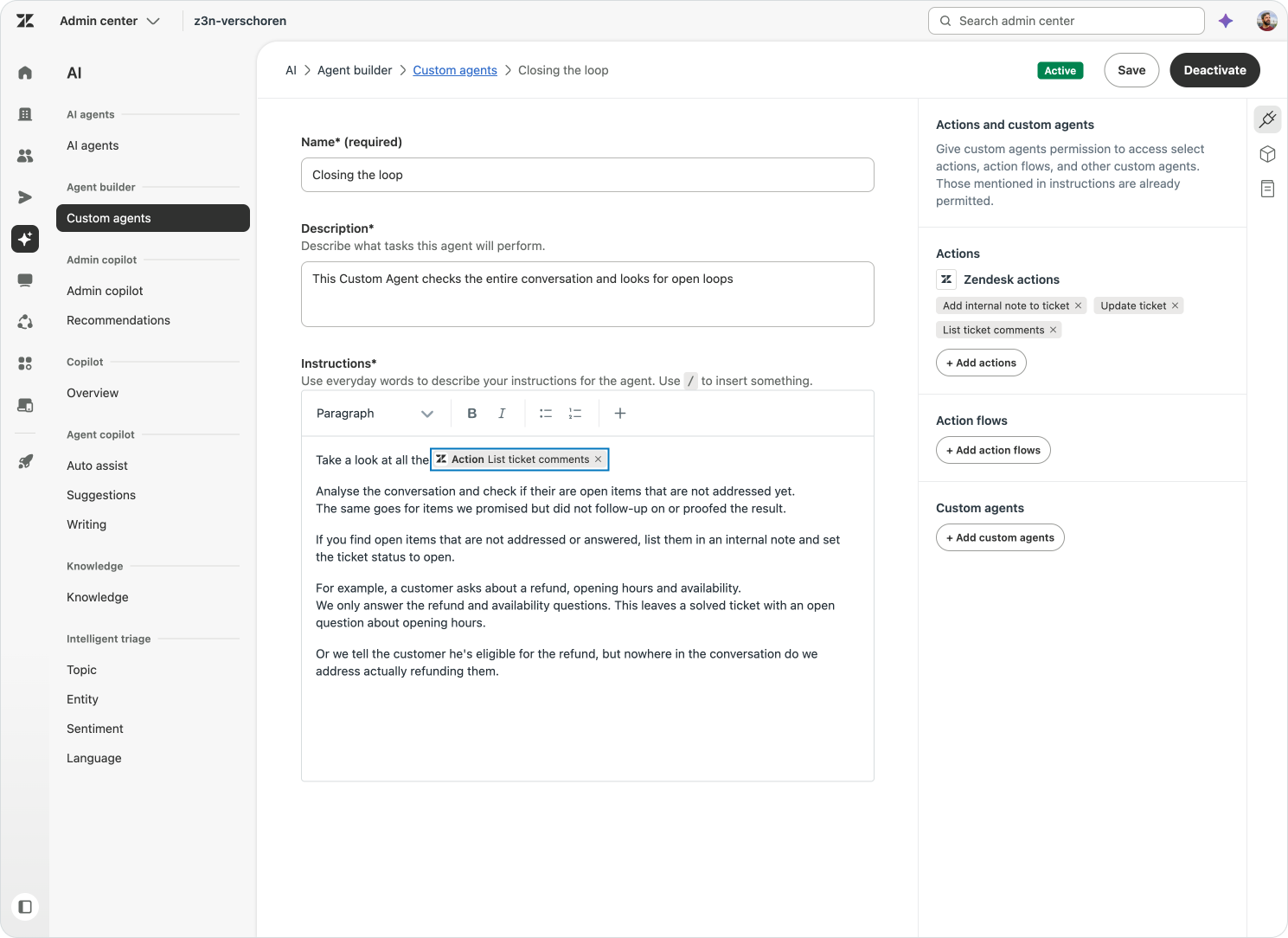
Task: Open Writing in the sidebar
Action: 87,524
